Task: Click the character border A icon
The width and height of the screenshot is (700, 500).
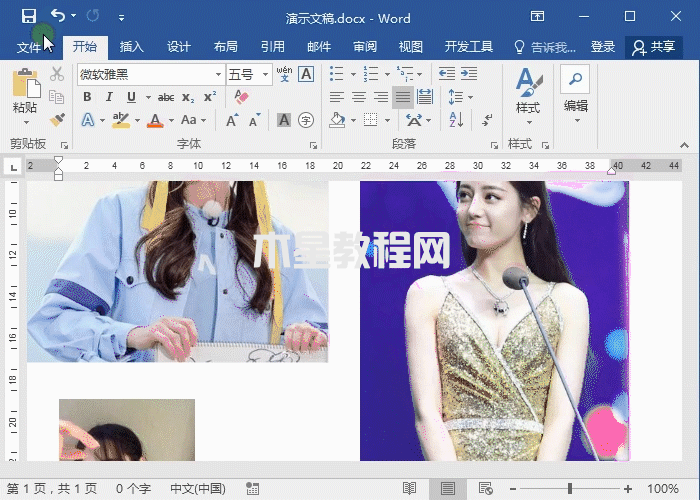Action: pos(306,74)
